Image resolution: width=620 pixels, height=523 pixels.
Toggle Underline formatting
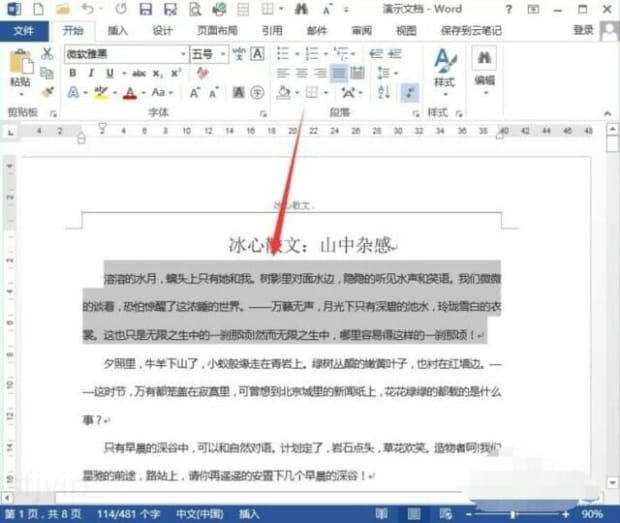(110, 73)
